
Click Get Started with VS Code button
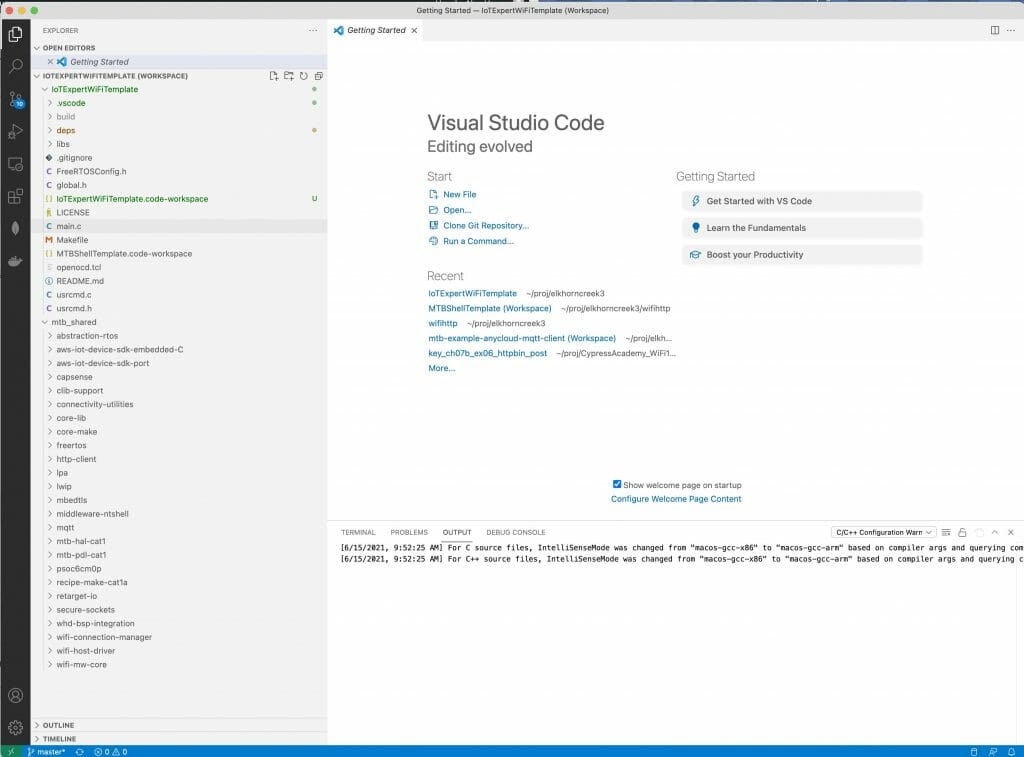click(x=802, y=201)
